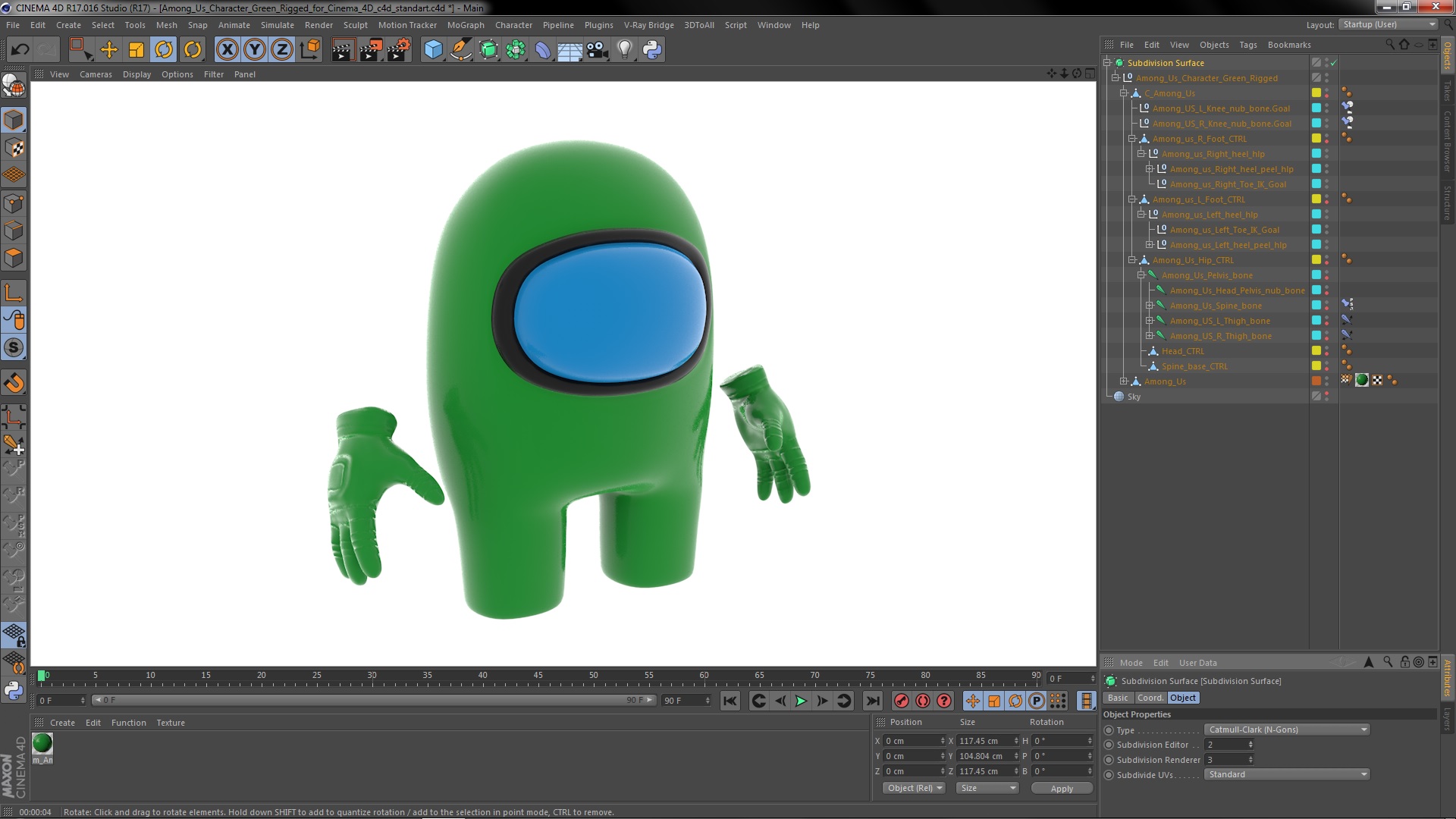The height and width of the screenshot is (819, 1456).
Task: Toggle Subdivision Surface green checkmark
Action: point(1334,63)
